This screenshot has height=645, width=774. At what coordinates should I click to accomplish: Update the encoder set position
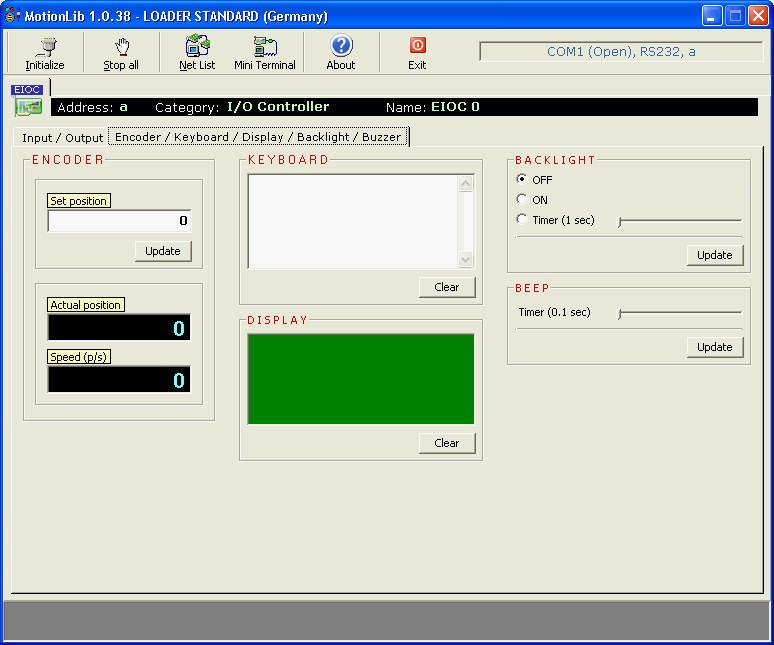[x=163, y=251]
